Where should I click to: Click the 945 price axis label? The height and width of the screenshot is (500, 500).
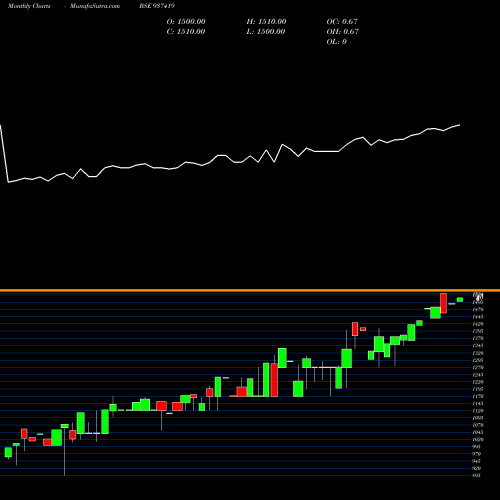pyautogui.click(x=477, y=461)
